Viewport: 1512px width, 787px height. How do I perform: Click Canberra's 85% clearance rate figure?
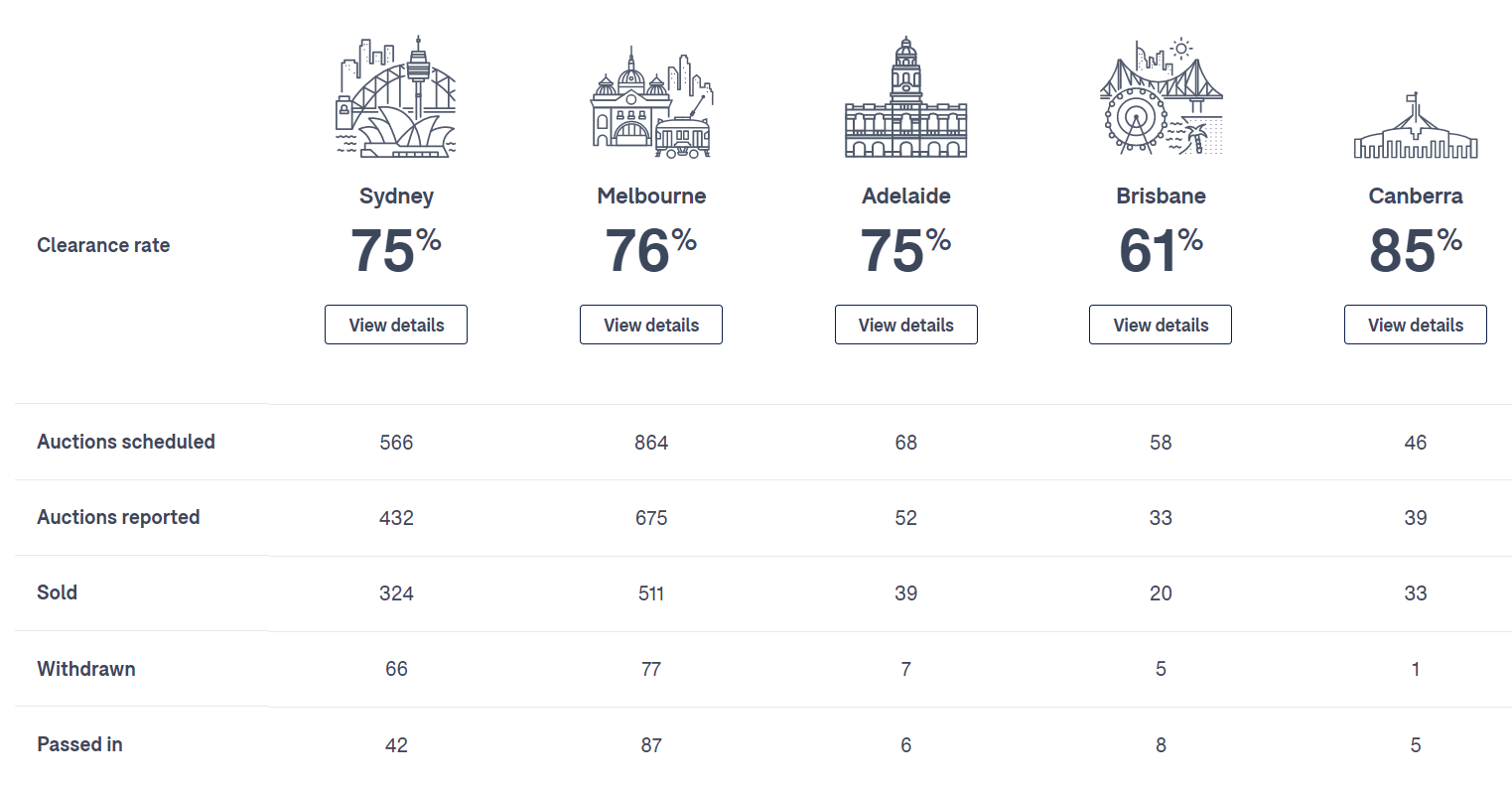click(x=1415, y=250)
